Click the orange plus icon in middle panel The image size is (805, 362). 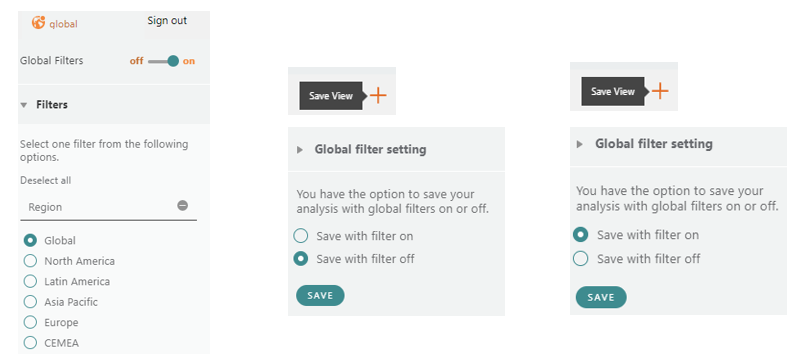pyautogui.click(x=378, y=96)
